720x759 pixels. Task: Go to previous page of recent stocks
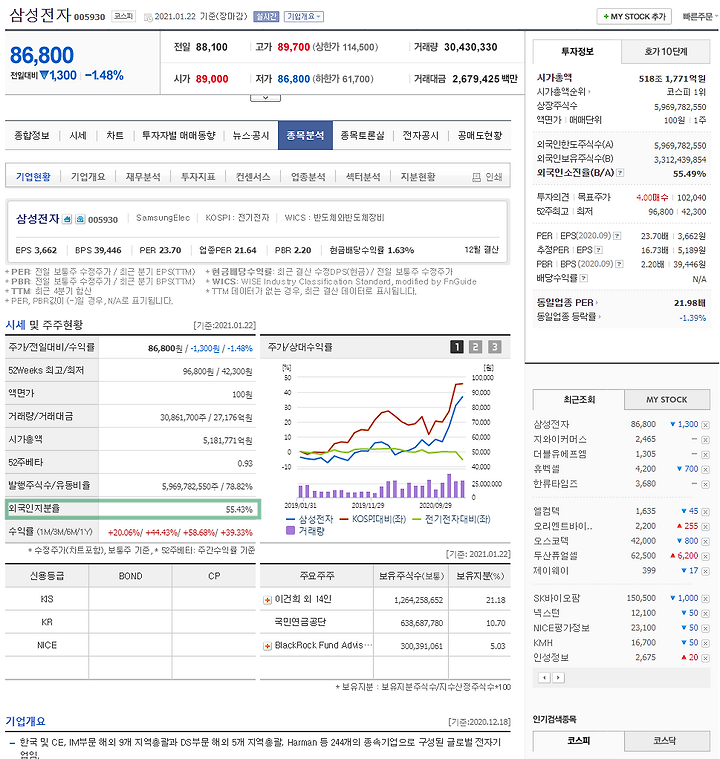tap(544, 677)
